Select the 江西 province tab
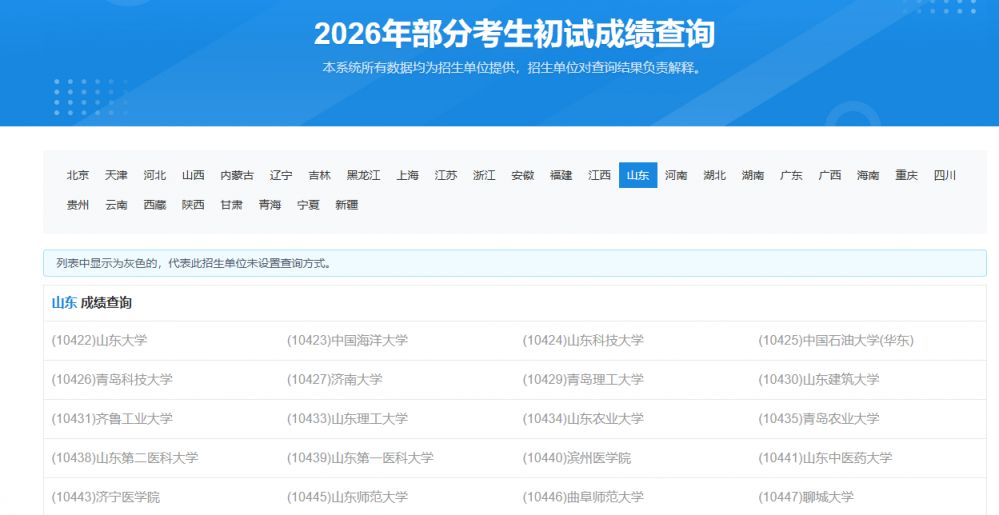The width and height of the screenshot is (999, 515). pyautogui.click(x=600, y=175)
